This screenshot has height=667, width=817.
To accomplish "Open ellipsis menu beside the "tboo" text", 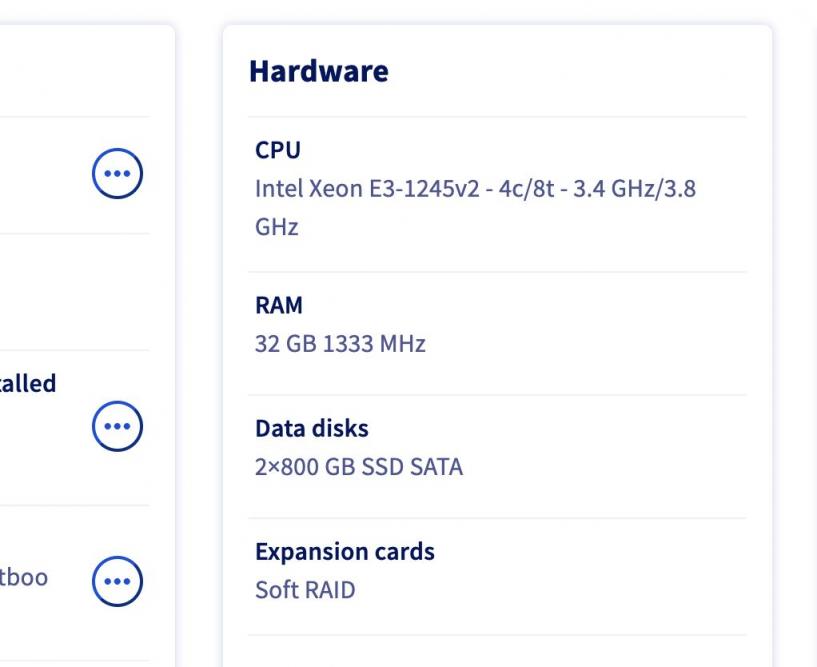I will [117, 582].
